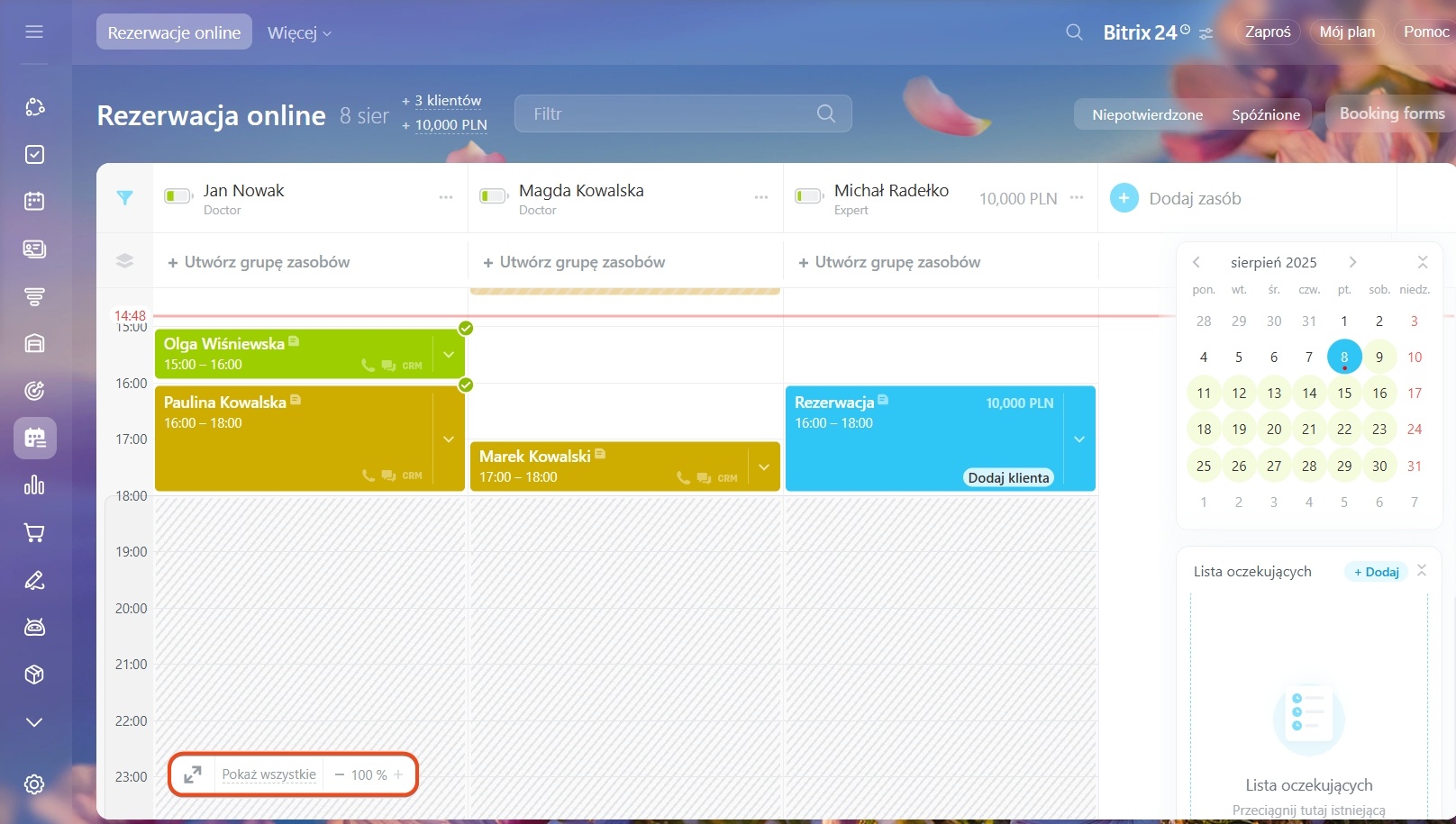Close the mini calendar panel
The height and width of the screenshot is (824, 1456).
tap(1423, 262)
